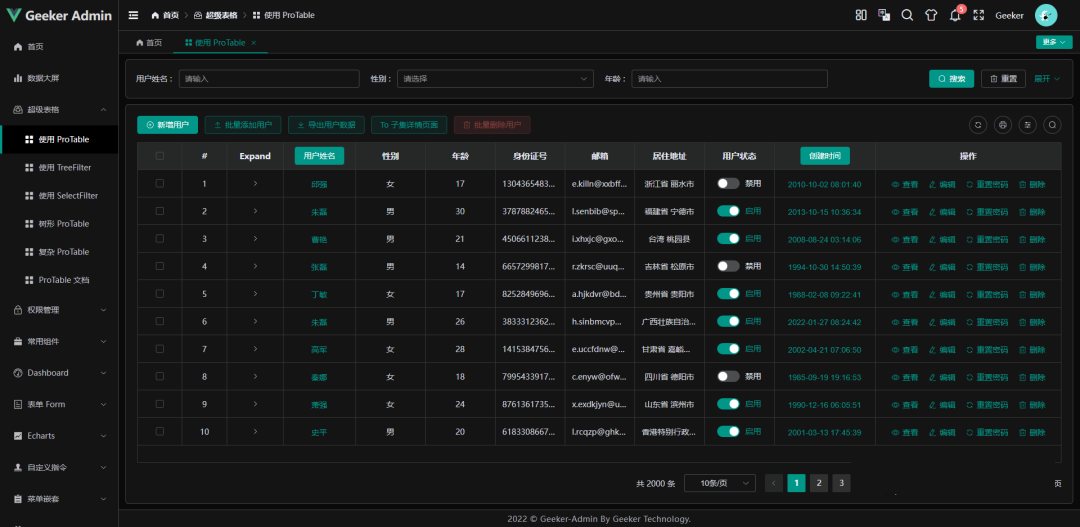The width and height of the screenshot is (1080, 527).
Task: Click the 导出用户数据 button
Action: click(x=326, y=125)
